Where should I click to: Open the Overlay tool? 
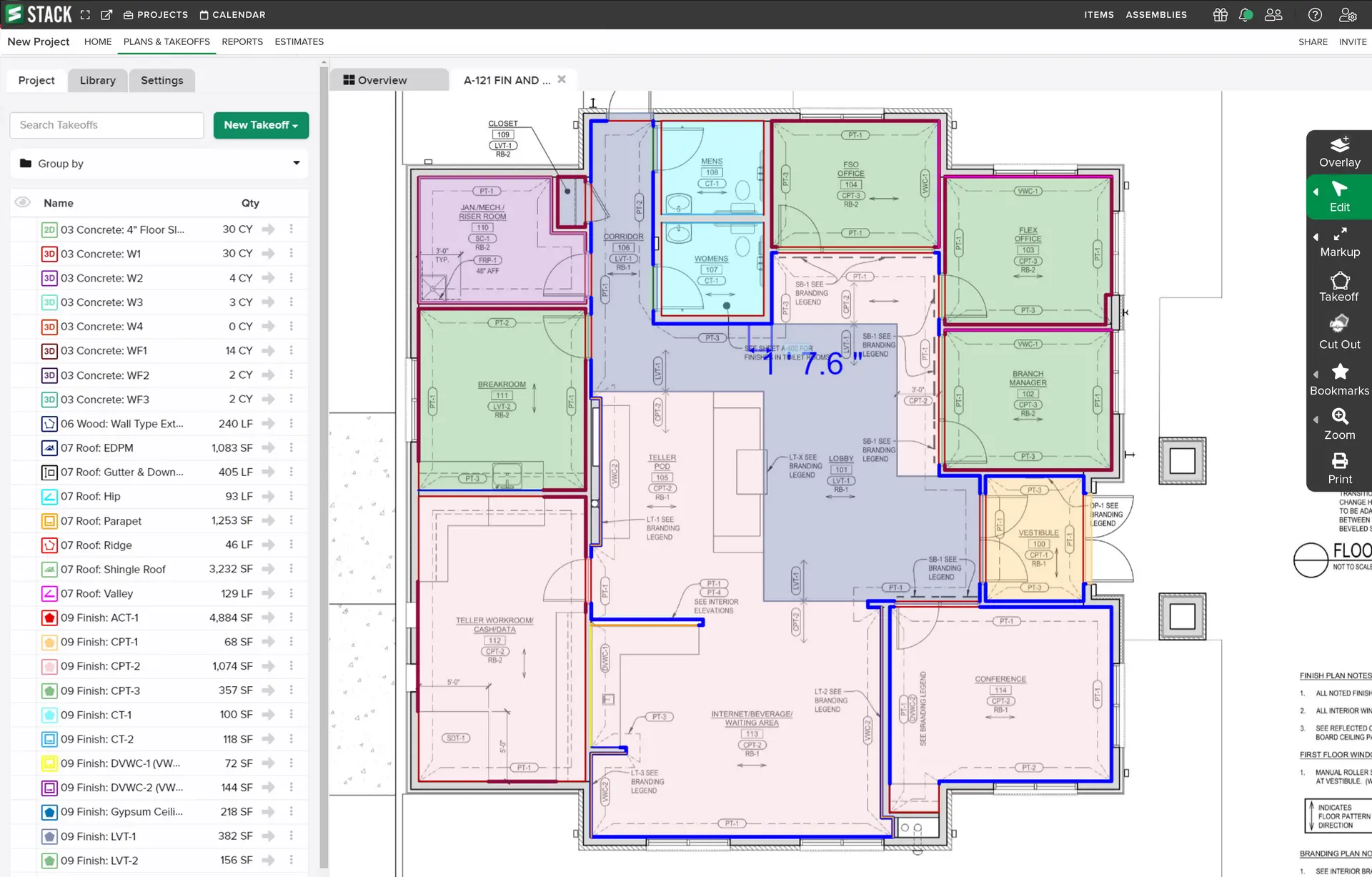point(1339,152)
